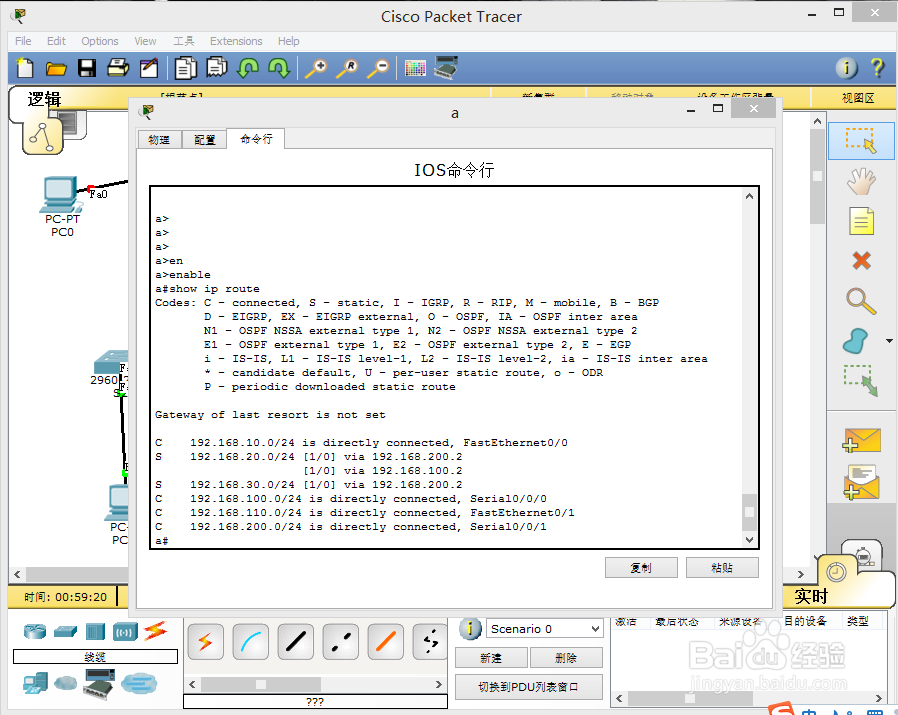Select copper straight-through cable
This screenshot has height=715, width=898.
(x=296, y=642)
